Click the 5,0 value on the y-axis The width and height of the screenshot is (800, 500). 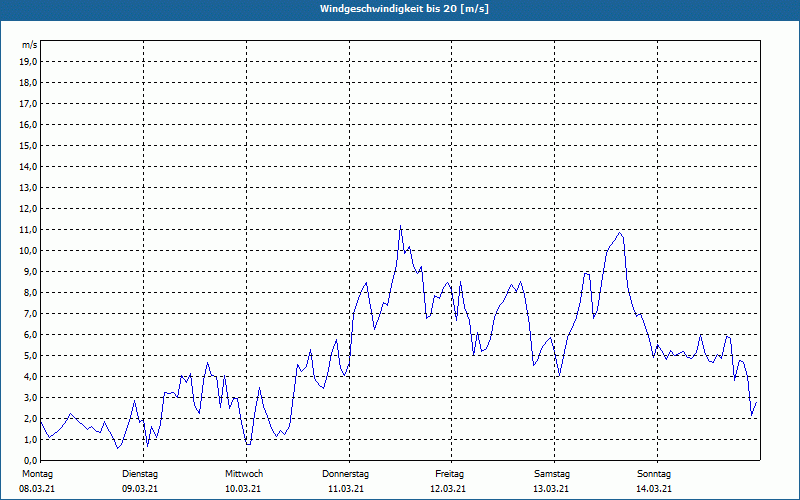(29, 355)
